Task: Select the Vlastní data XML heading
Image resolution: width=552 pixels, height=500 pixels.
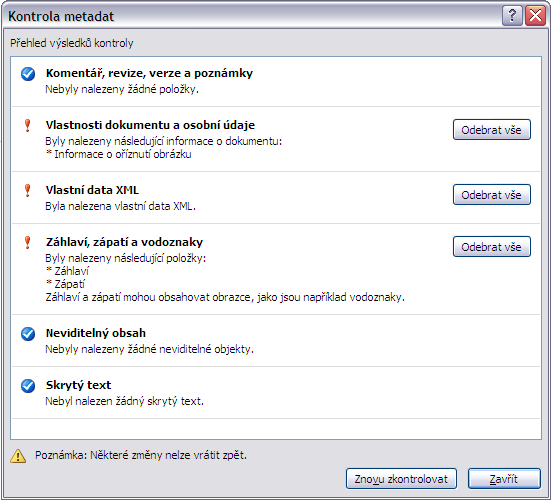Action: [92, 190]
